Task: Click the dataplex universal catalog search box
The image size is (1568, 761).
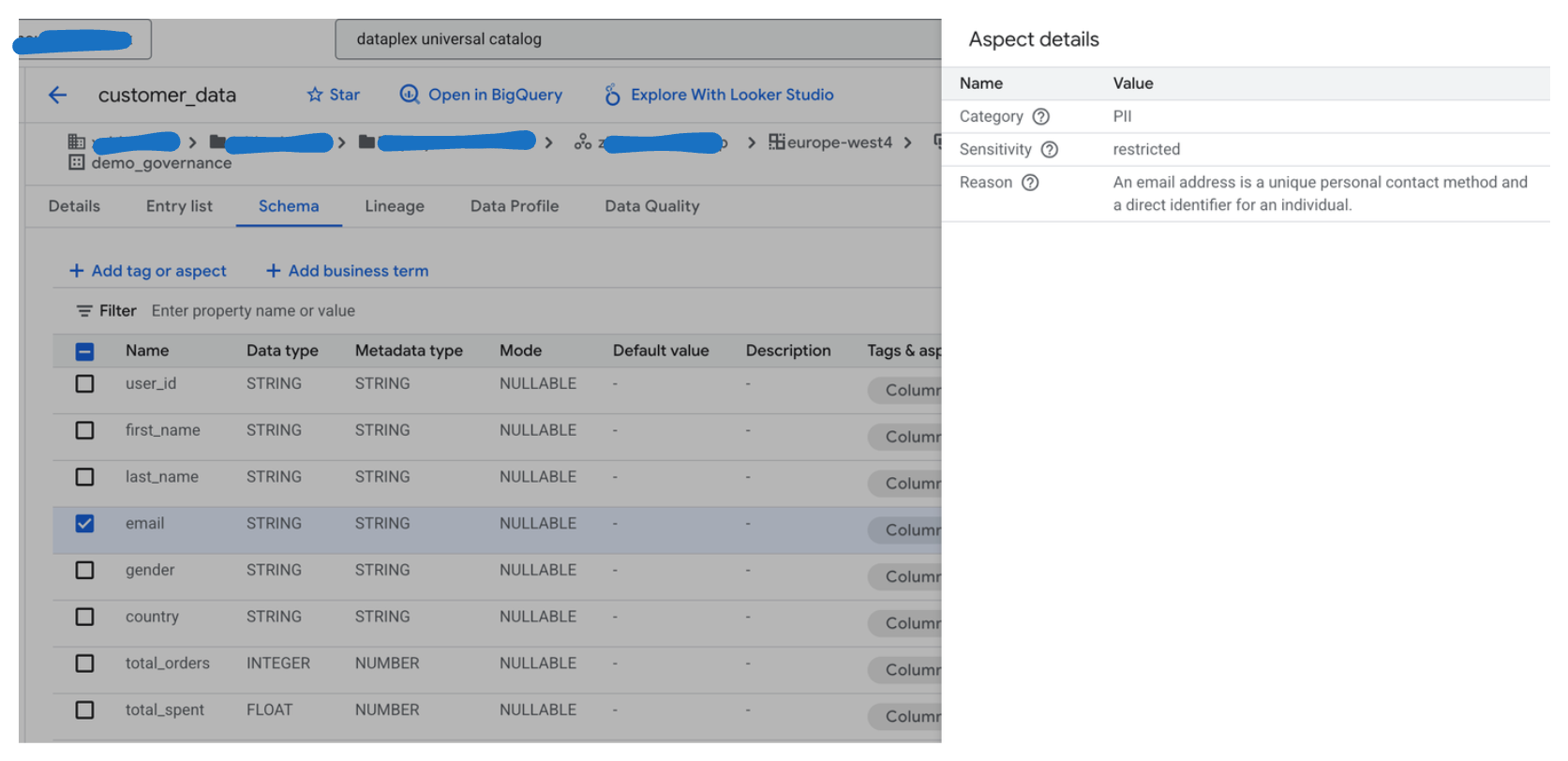Action: coord(637,39)
